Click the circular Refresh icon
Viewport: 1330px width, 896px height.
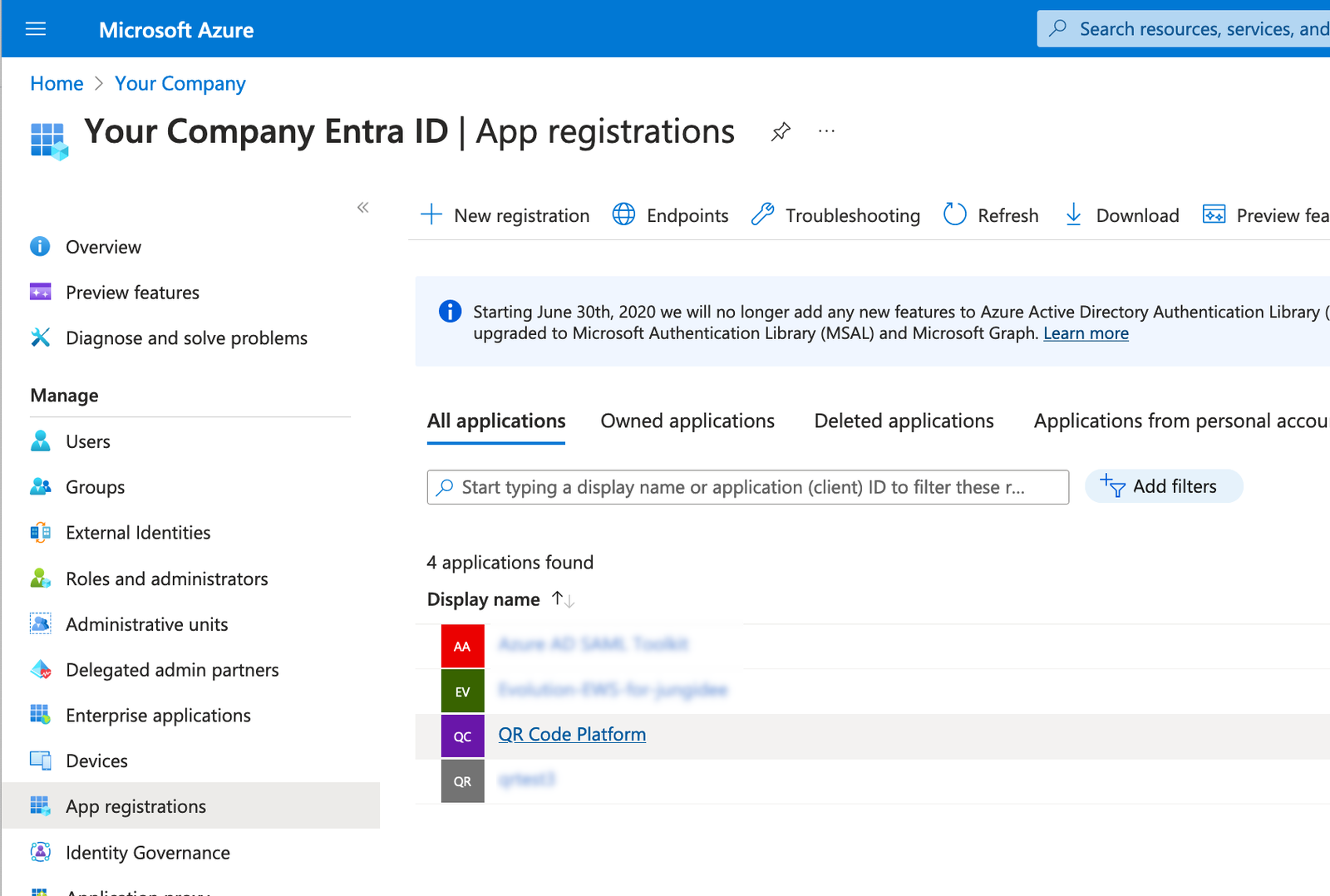(x=955, y=214)
